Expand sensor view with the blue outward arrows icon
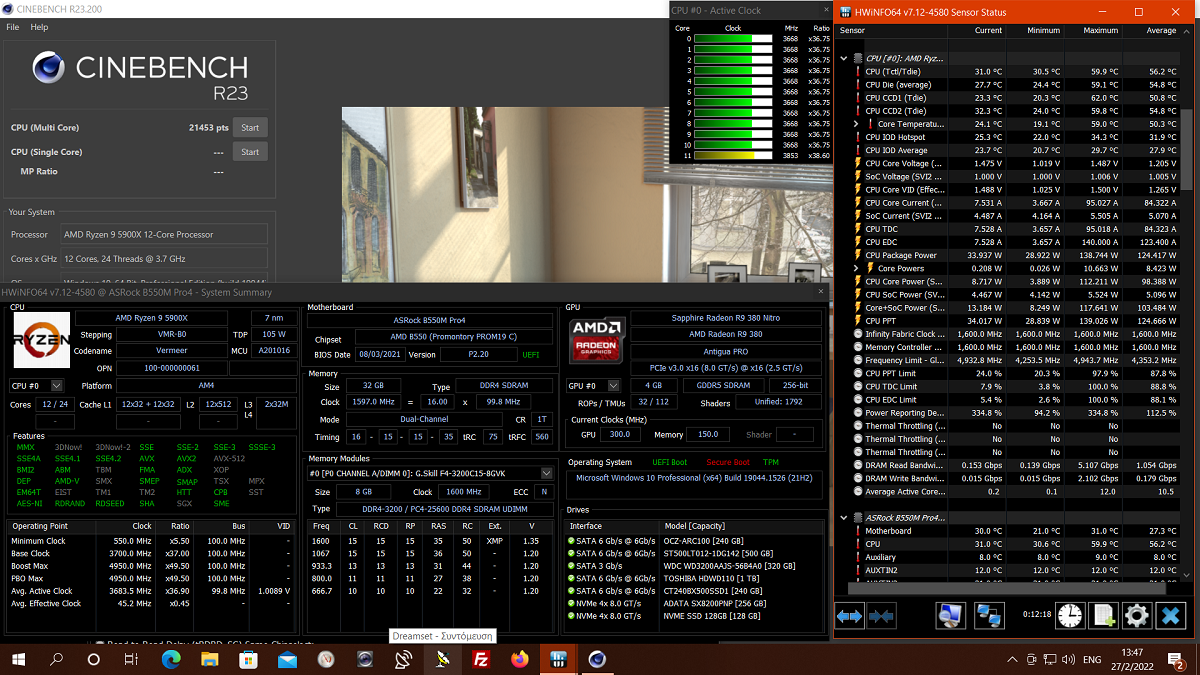 (849, 616)
